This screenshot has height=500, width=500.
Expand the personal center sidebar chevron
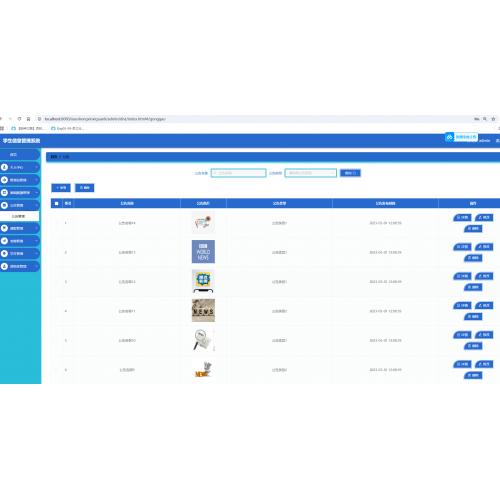pyautogui.click(x=36, y=167)
